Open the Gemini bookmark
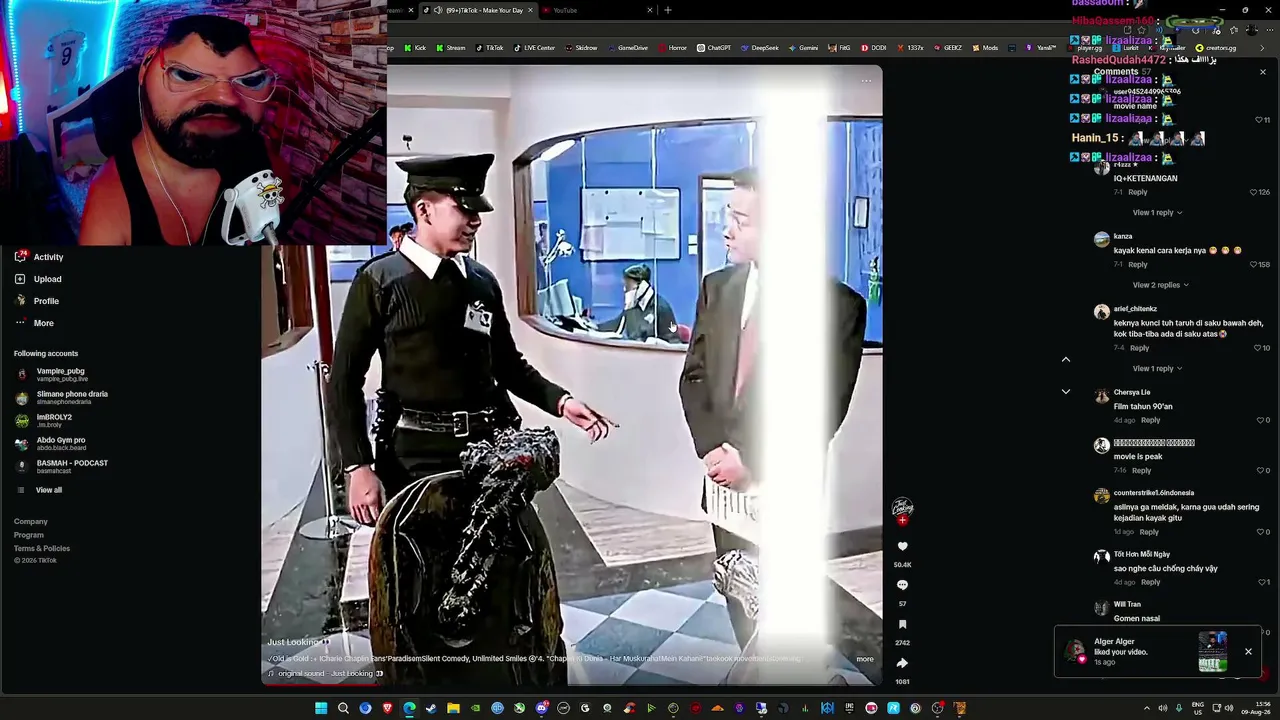The width and height of the screenshot is (1280, 720). click(803, 48)
